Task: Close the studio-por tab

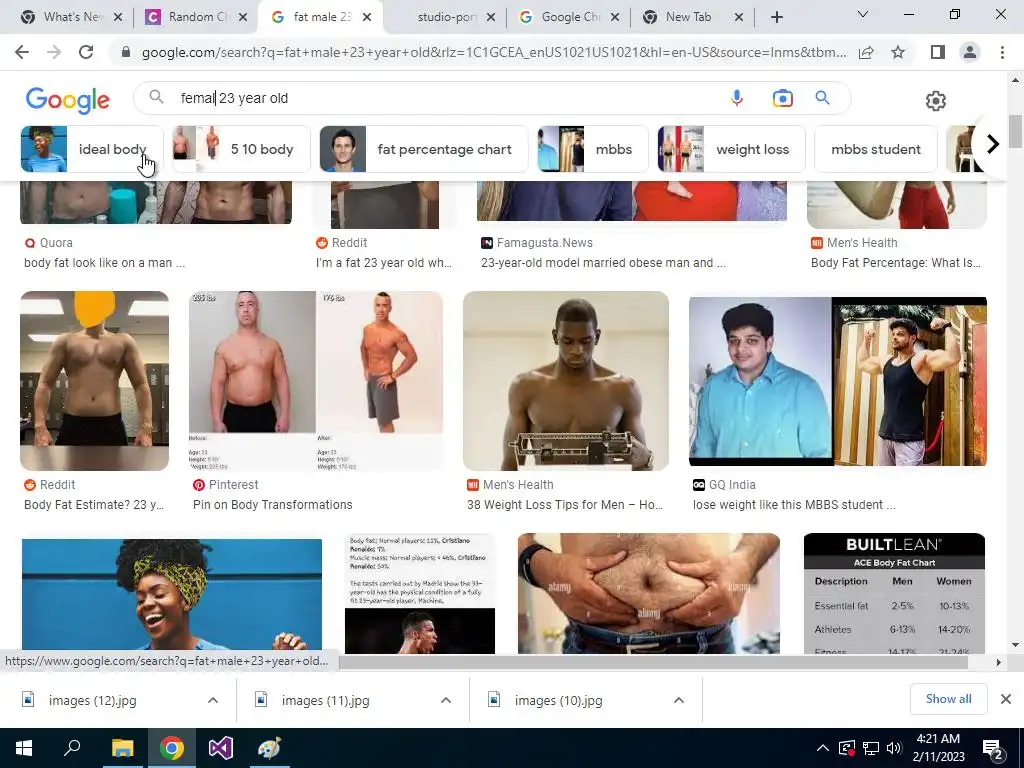Action: pos(491,17)
